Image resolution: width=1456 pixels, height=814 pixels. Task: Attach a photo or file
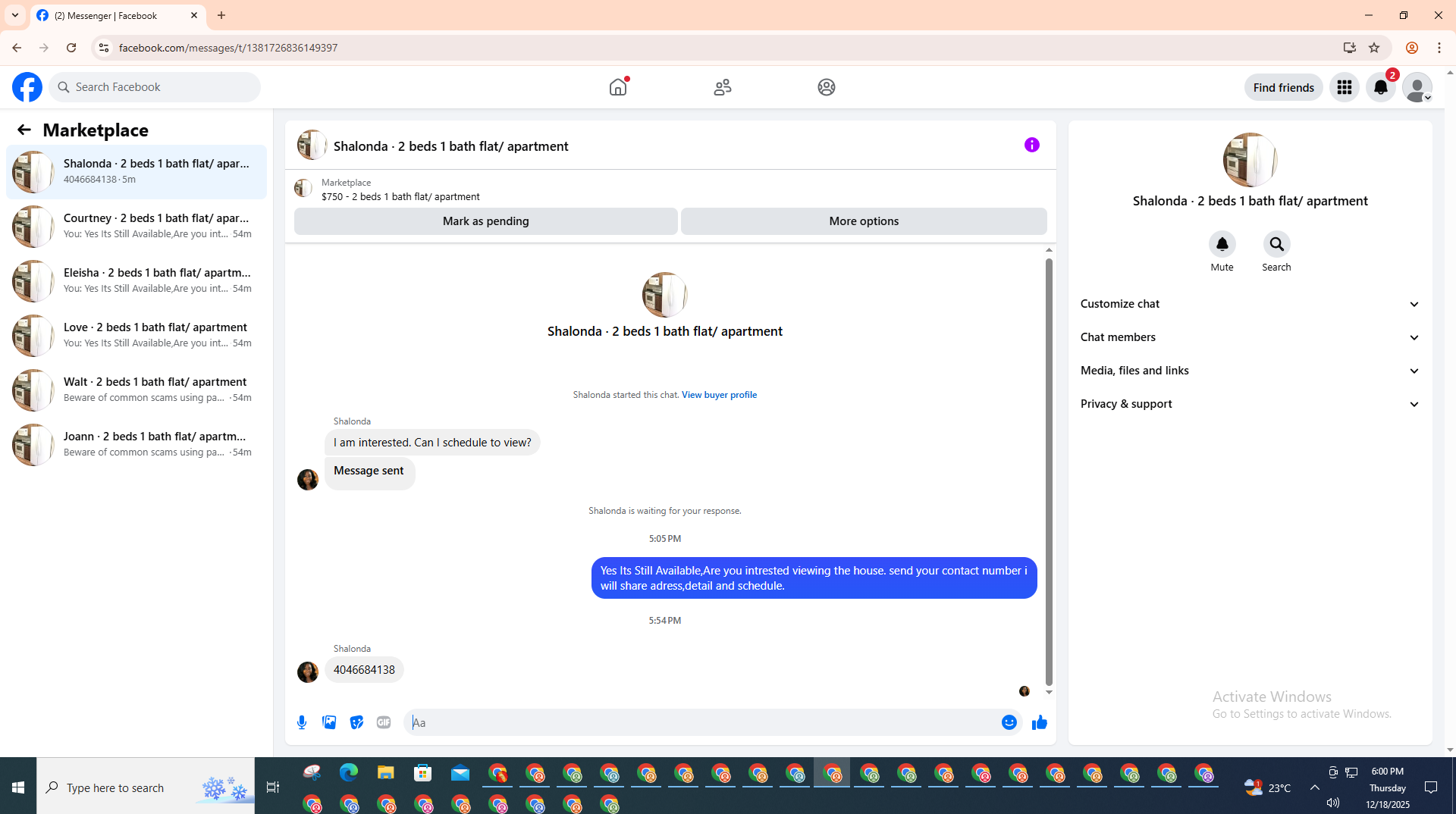tap(329, 722)
